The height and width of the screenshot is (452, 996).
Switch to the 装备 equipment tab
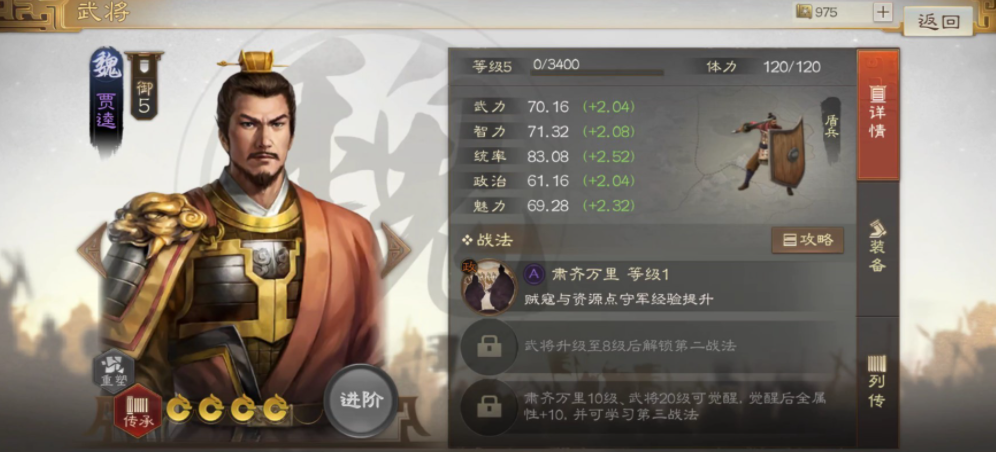click(x=877, y=248)
